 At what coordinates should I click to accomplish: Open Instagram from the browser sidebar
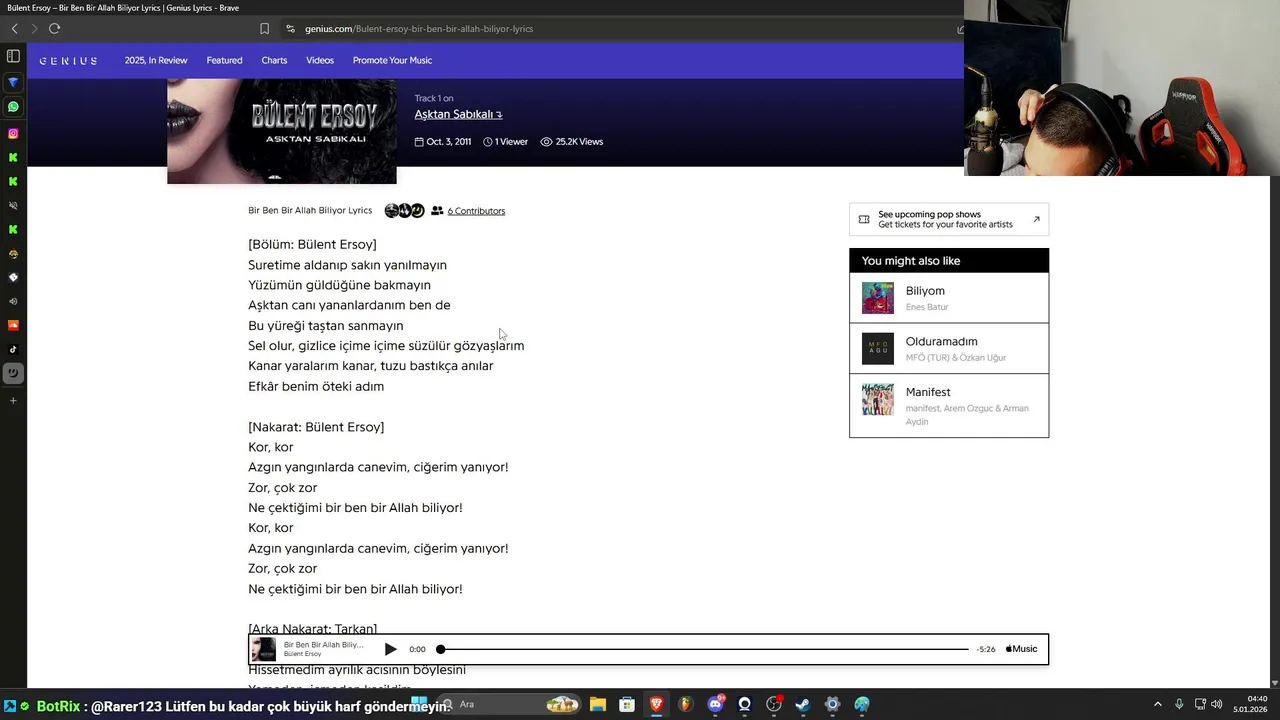tap(13, 133)
